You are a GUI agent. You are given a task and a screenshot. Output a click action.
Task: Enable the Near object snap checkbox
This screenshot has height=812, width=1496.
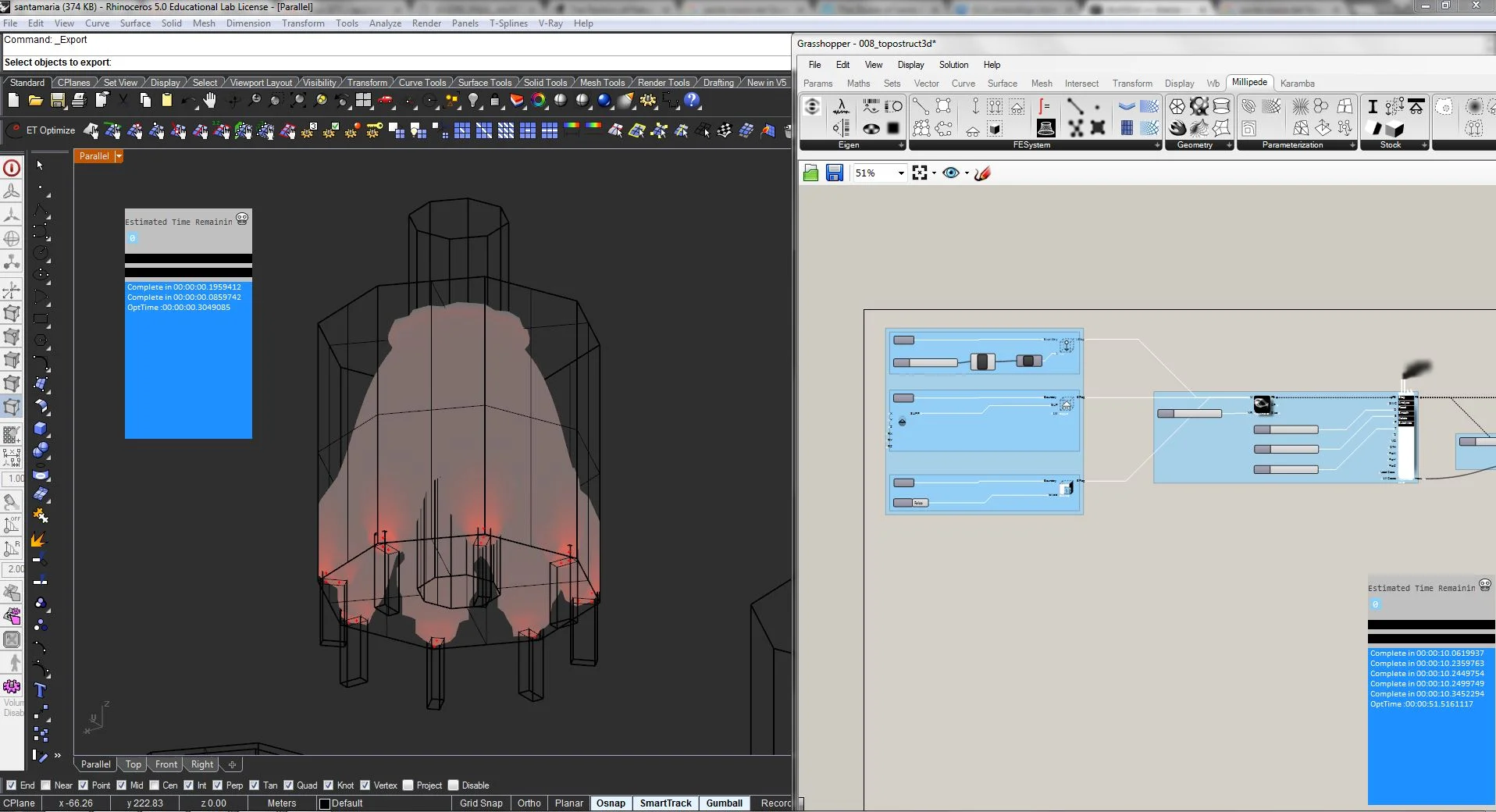46,785
